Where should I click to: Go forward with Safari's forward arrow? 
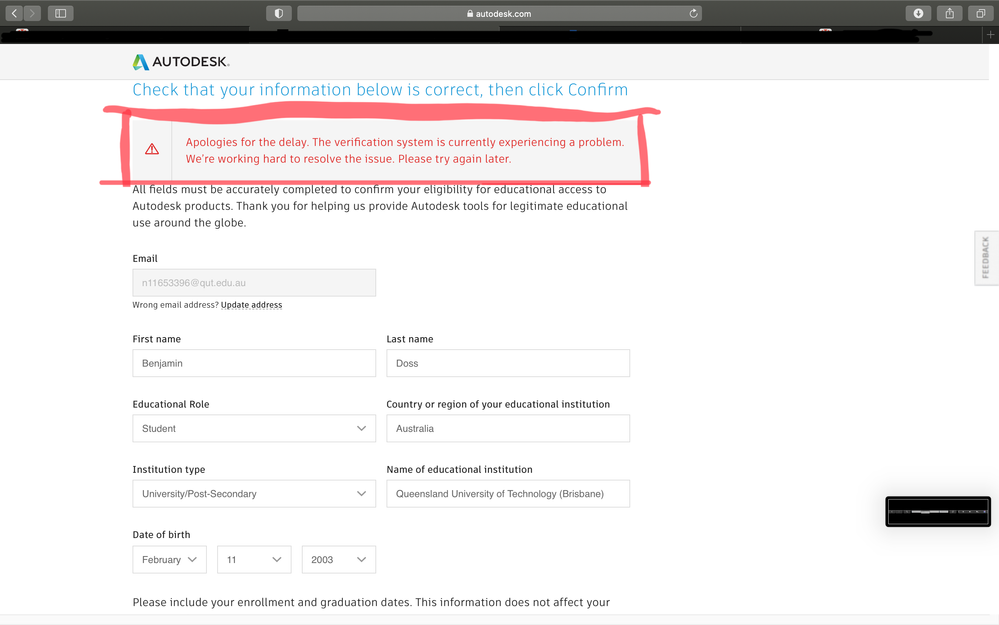[x=32, y=13]
